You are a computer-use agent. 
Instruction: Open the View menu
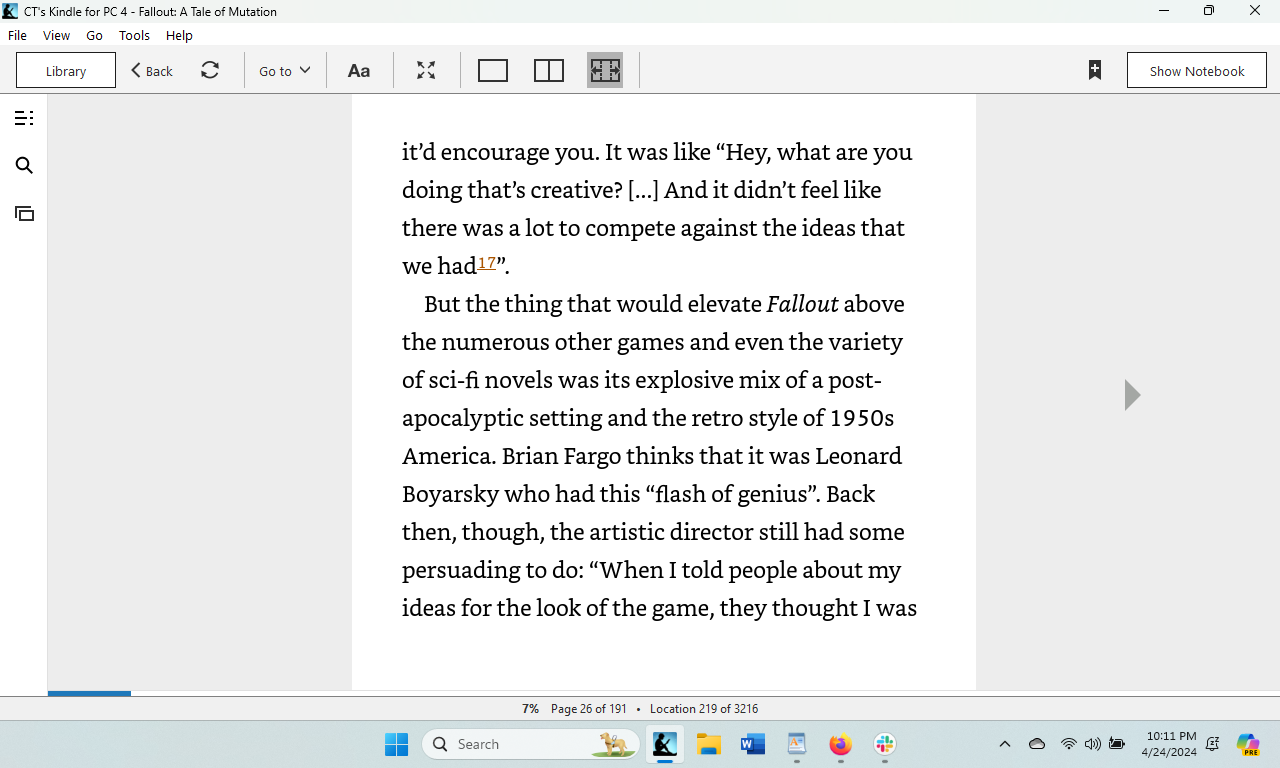[x=56, y=35]
